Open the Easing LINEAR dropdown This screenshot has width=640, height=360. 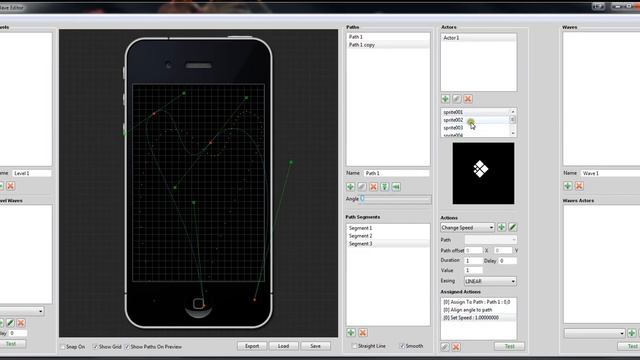490,281
